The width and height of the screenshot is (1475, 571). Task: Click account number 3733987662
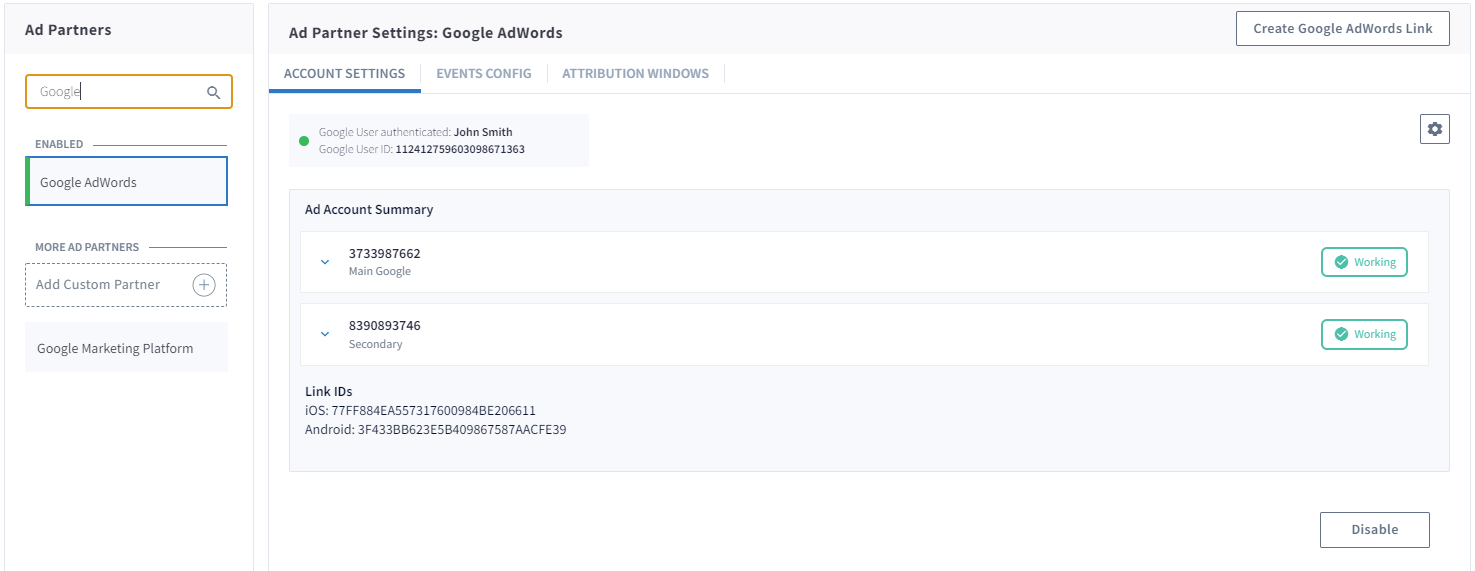(385, 254)
